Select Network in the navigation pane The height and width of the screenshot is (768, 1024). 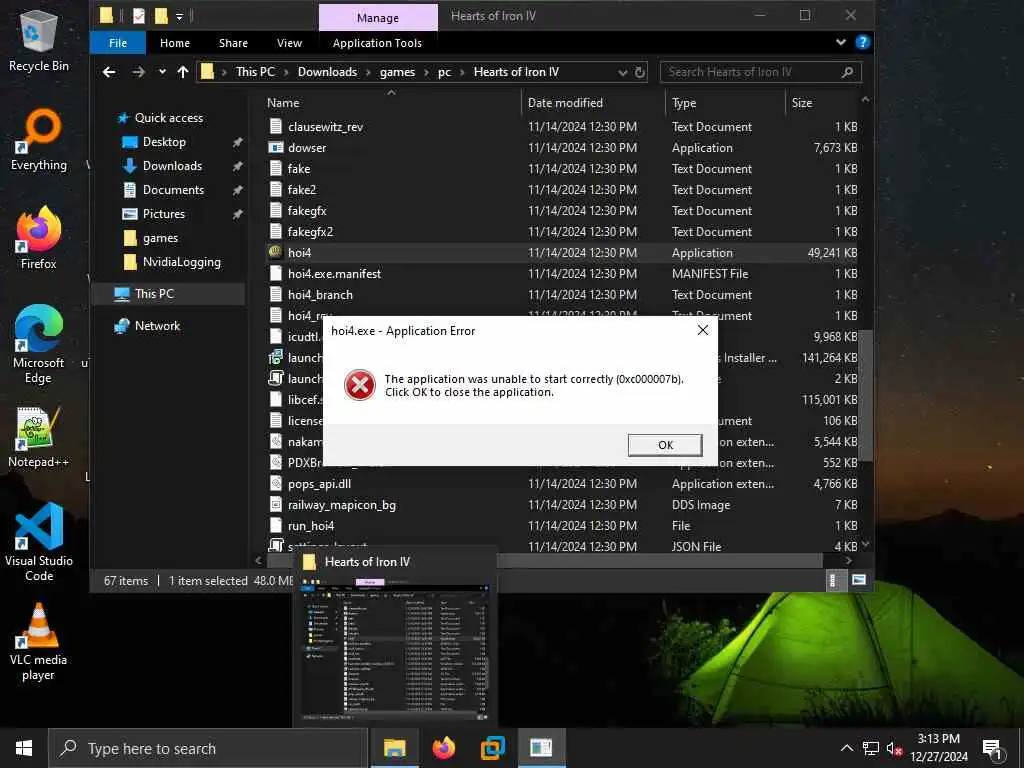click(157, 326)
